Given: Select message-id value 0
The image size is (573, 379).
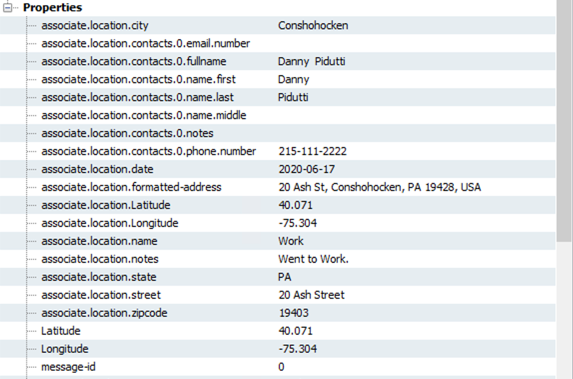Looking at the screenshot, I should click(x=281, y=367).
